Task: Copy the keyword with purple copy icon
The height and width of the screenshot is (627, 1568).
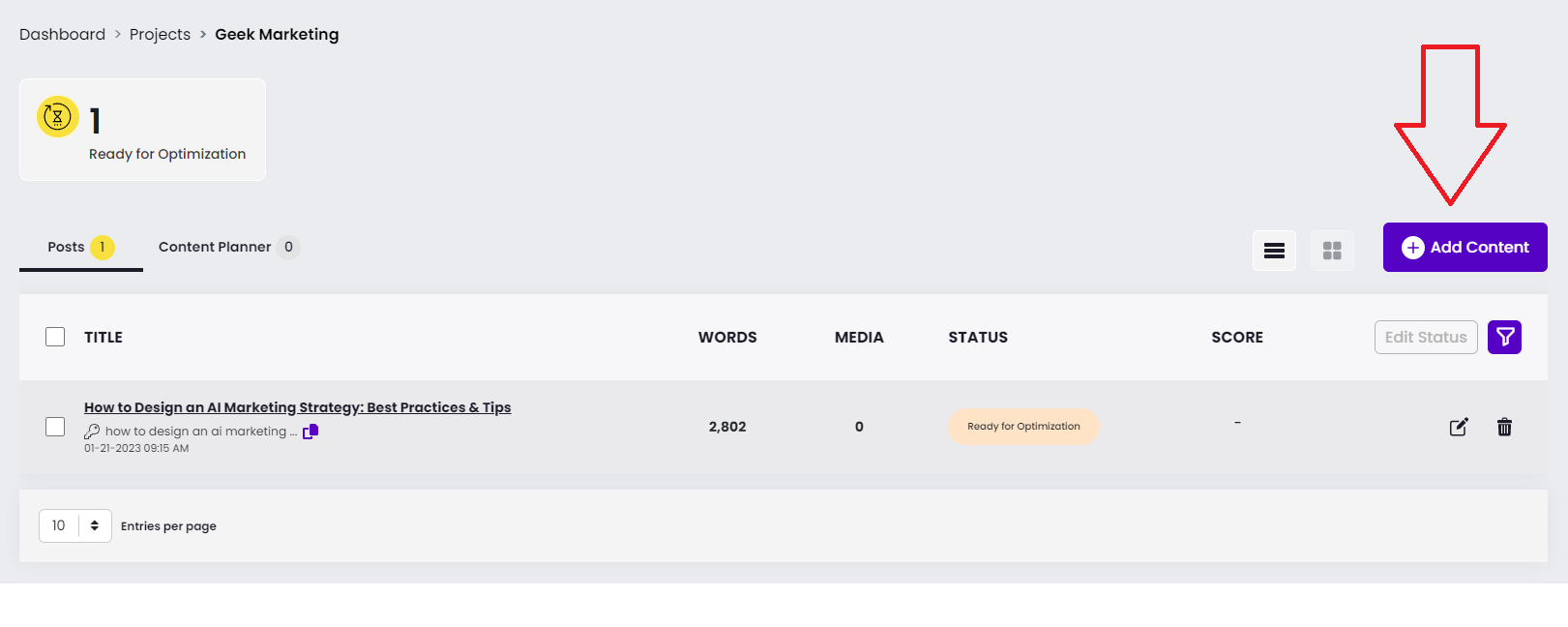Action: pos(311,432)
